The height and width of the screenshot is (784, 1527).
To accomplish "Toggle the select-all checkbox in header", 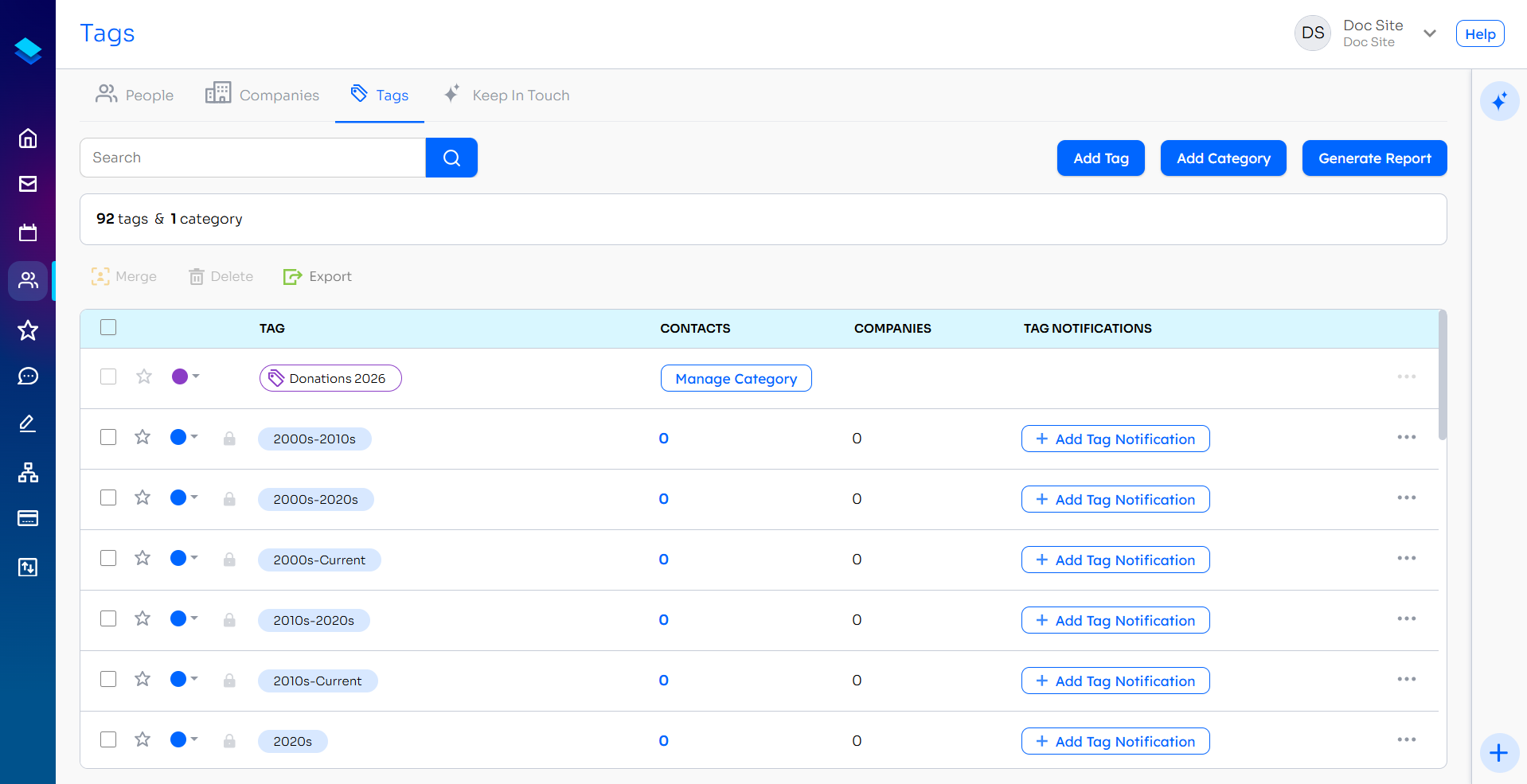I will click(108, 327).
